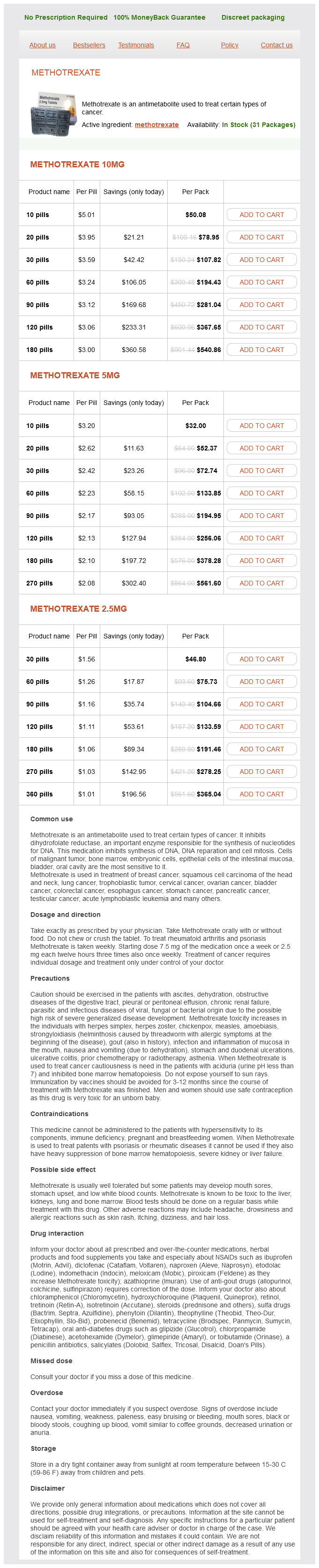Add 10mg 180 pills for $540.86 to cart
This screenshot has width=319, height=1568.
pyautogui.click(x=261, y=350)
